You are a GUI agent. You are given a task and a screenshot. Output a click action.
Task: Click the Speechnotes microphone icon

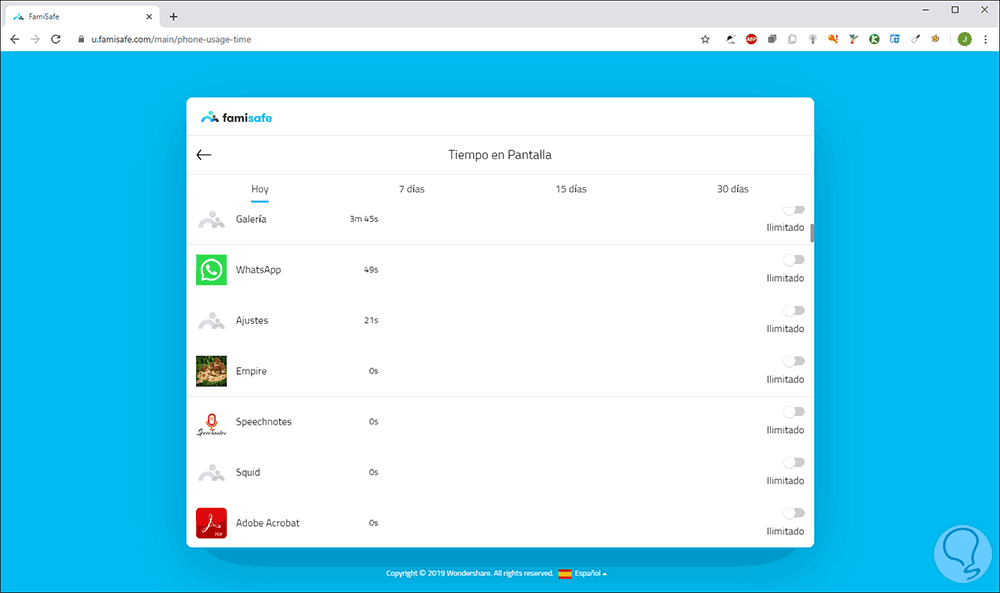coord(211,423)
